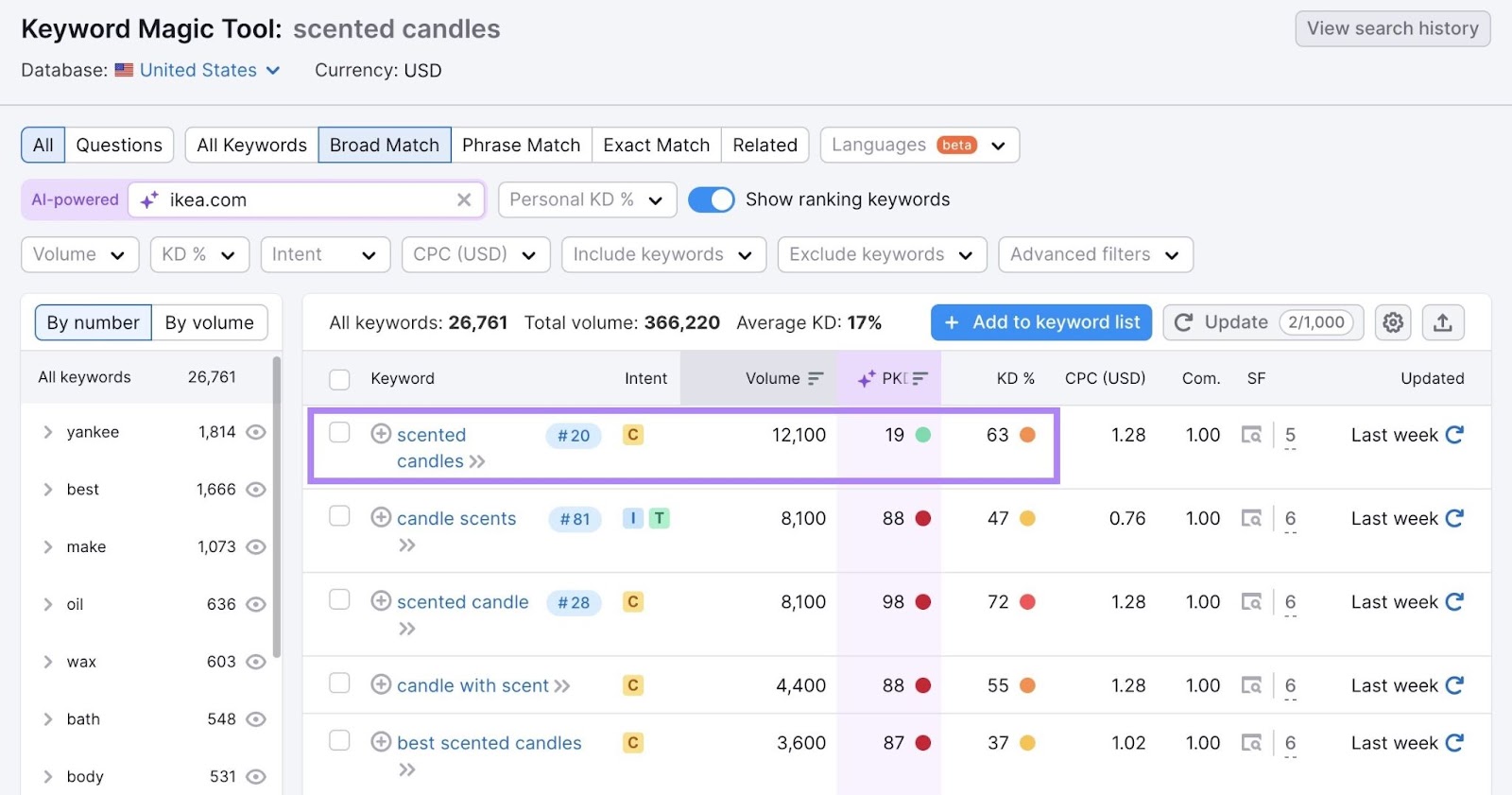Refresh the candle scents row
The image size is (1512, 795).
click(1454, 518)
